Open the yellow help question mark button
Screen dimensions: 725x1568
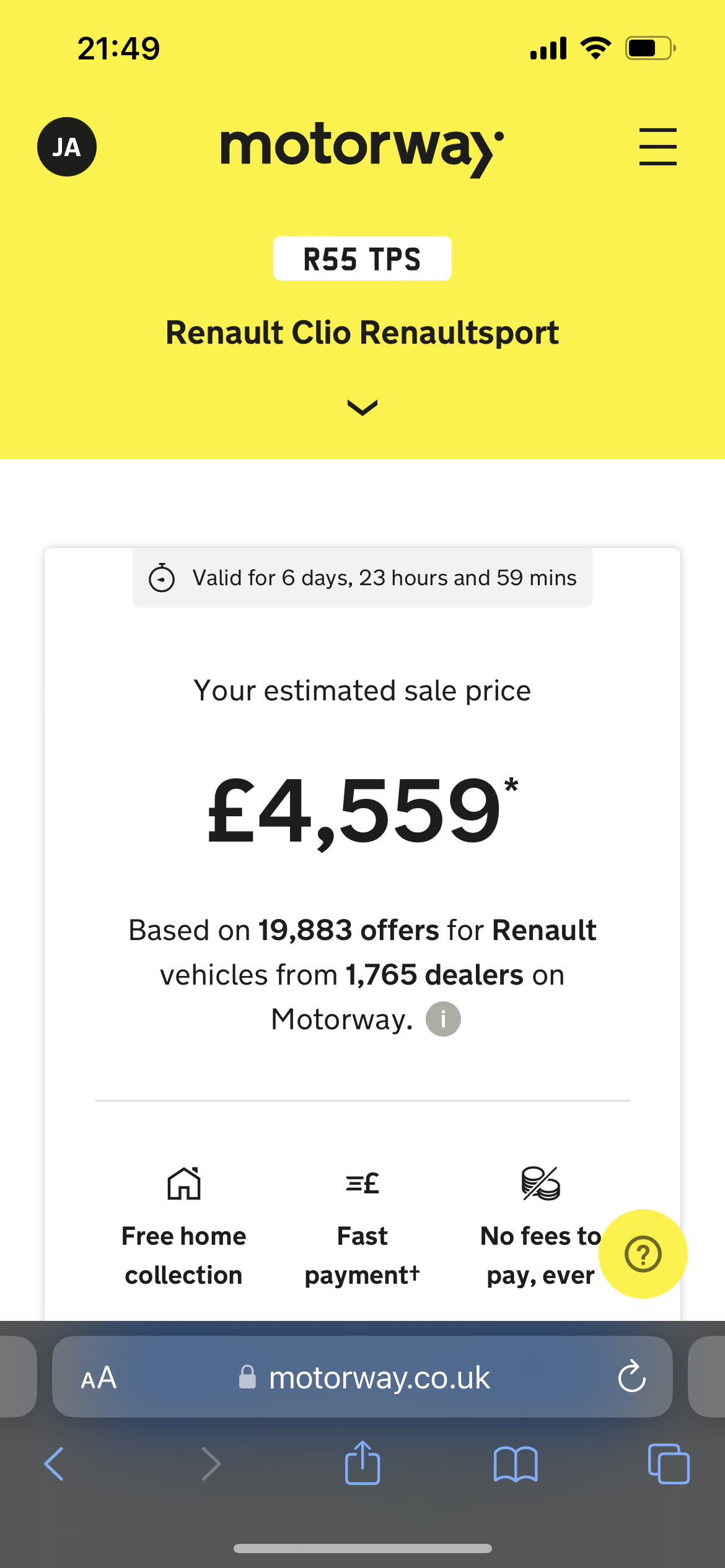point(643,1254)
